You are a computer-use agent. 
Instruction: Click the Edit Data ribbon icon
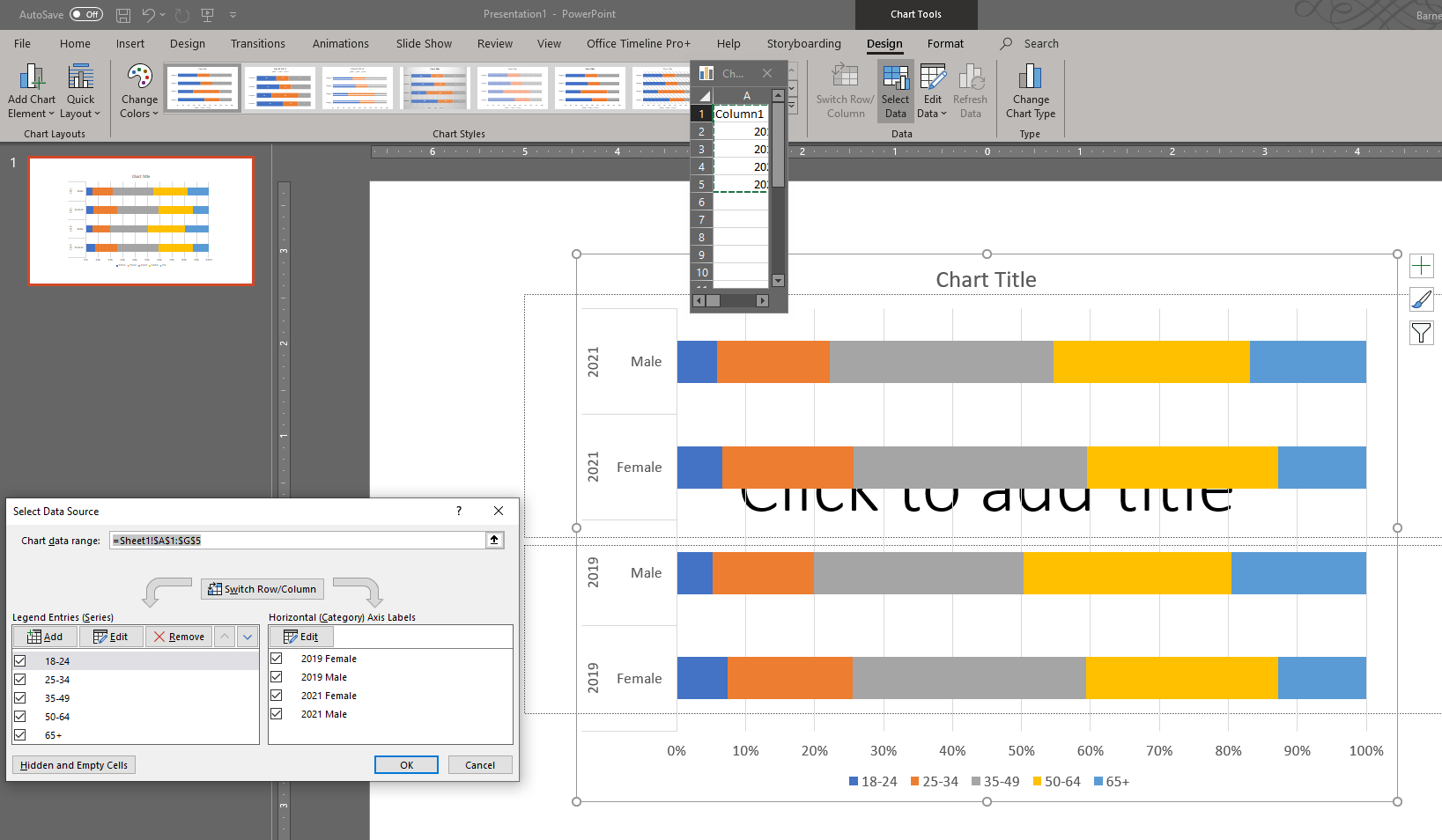point(933,77)
